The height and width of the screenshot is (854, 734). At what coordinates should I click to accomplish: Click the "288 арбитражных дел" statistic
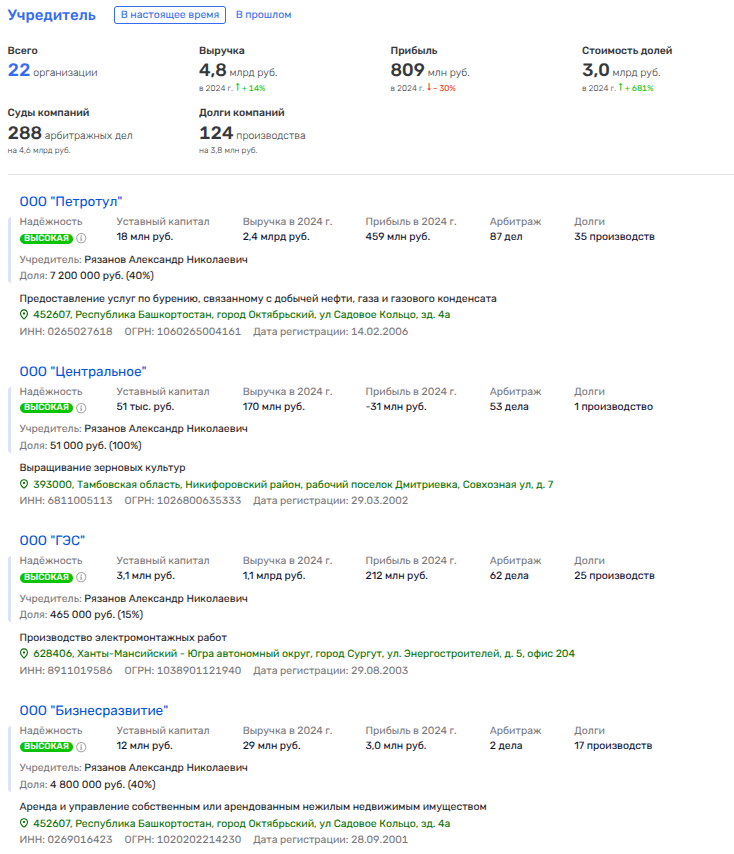click(70, 134)
